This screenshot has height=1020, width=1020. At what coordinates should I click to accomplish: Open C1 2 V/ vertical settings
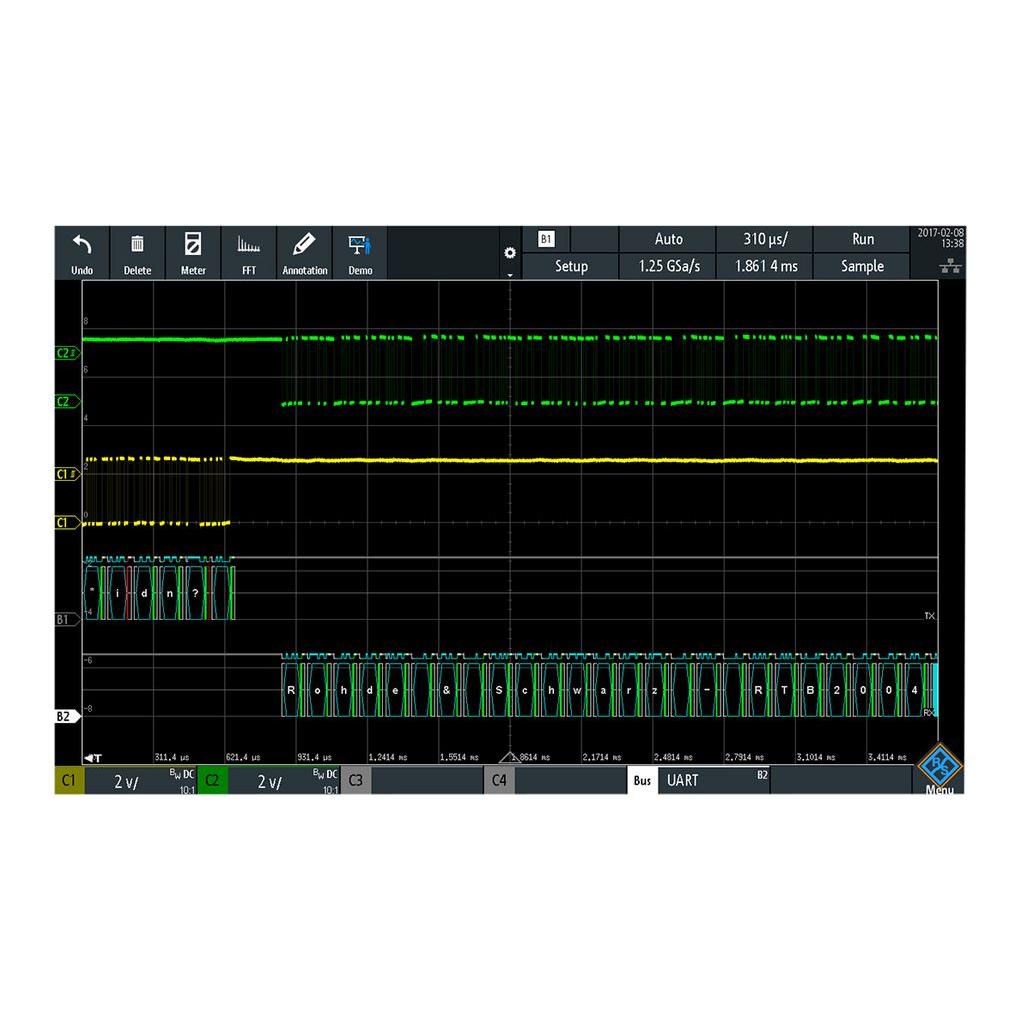pos(141,781)
